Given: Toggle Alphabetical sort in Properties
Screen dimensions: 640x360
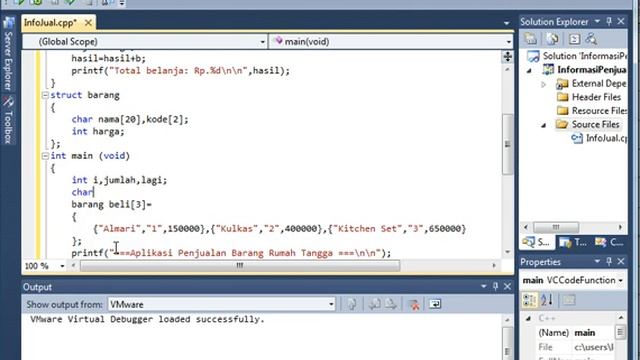Looking at the screenshot, I should [547, 300].
